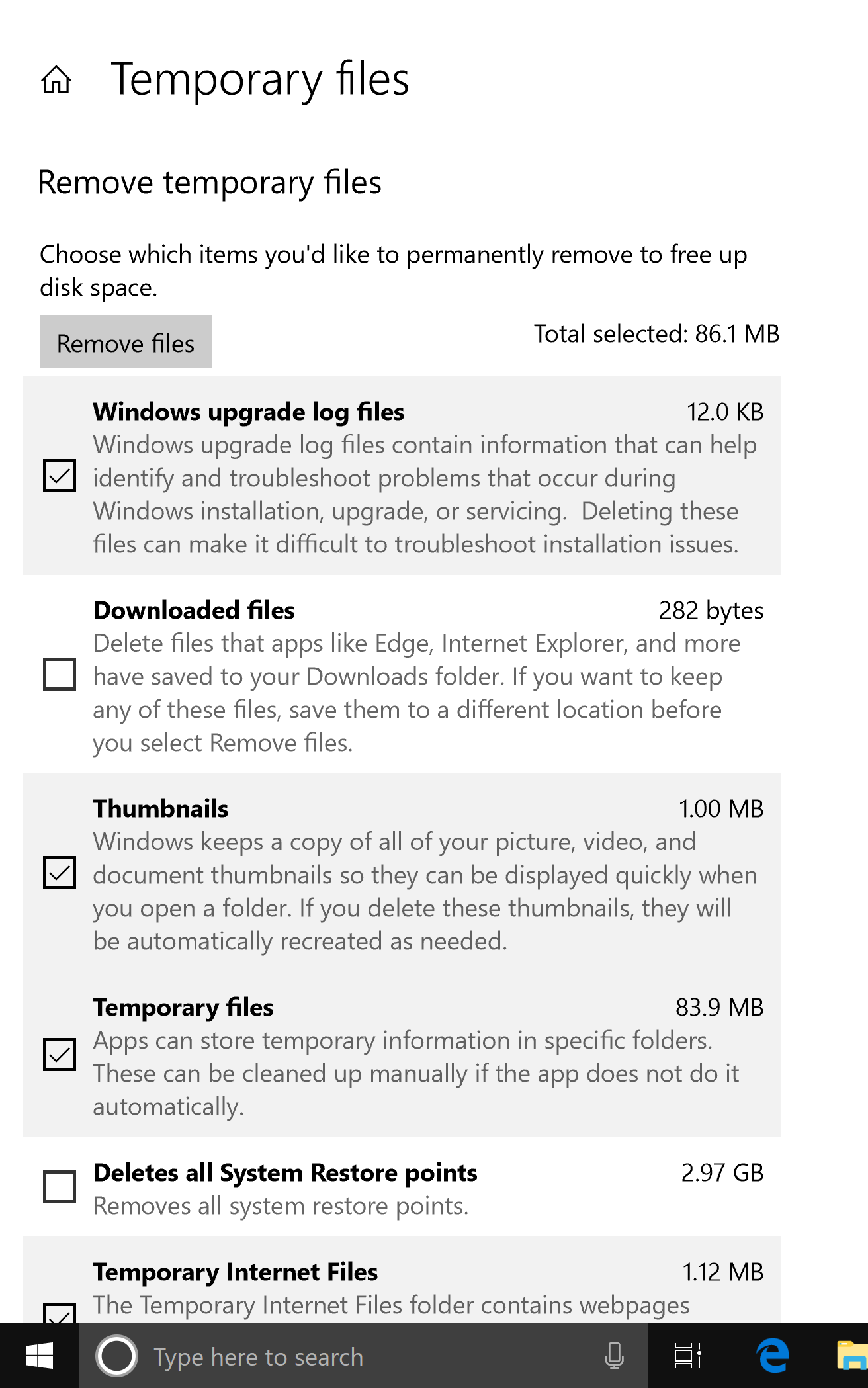Uncheck the Thumbnails checkbox
This screenshot has height=1388, width=868.
(x=60, y=873)
